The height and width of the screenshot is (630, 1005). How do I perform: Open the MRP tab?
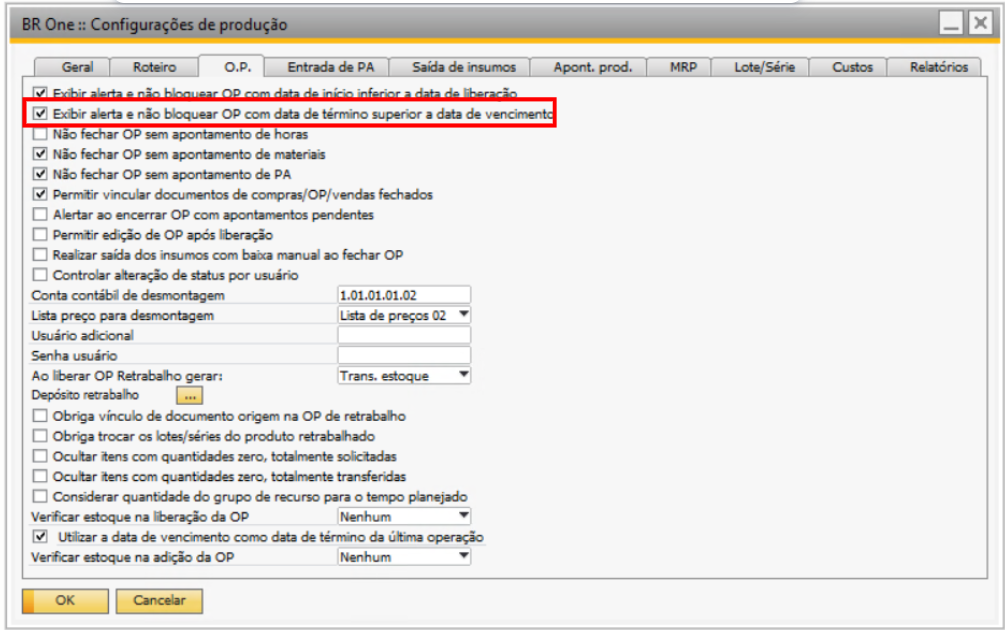pyautogui.click(x=685, y=67)
